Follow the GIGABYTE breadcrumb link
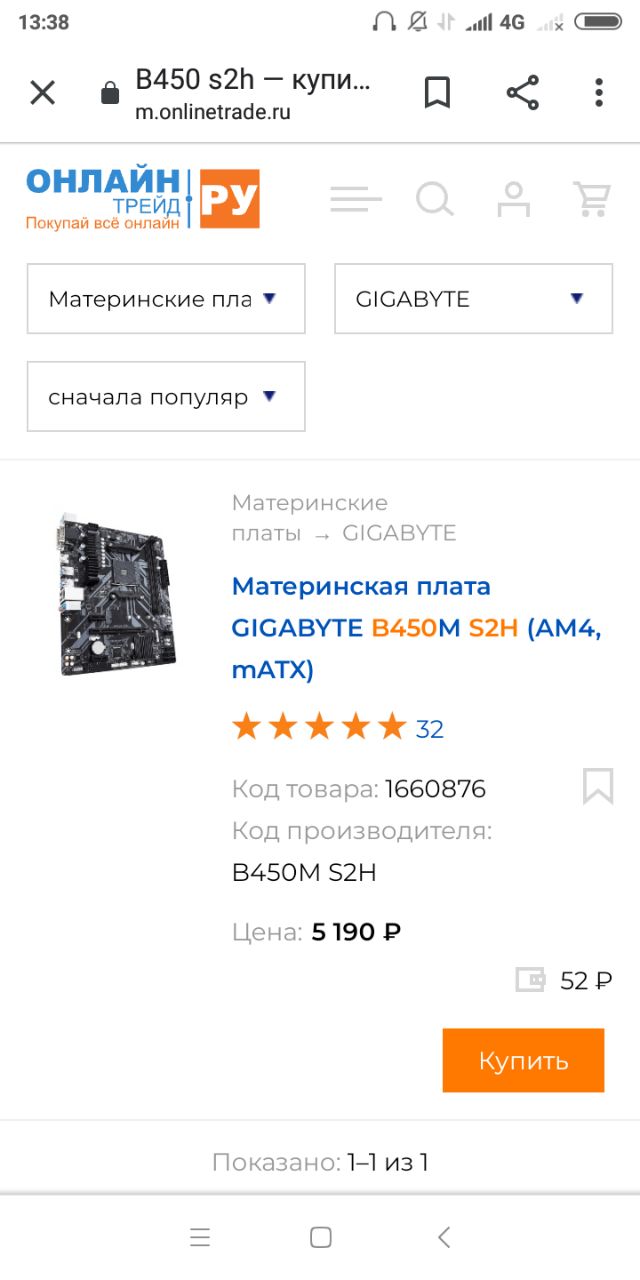This screenshot has width=640, height=1280. pyautogui.click(x=399, y=533)
